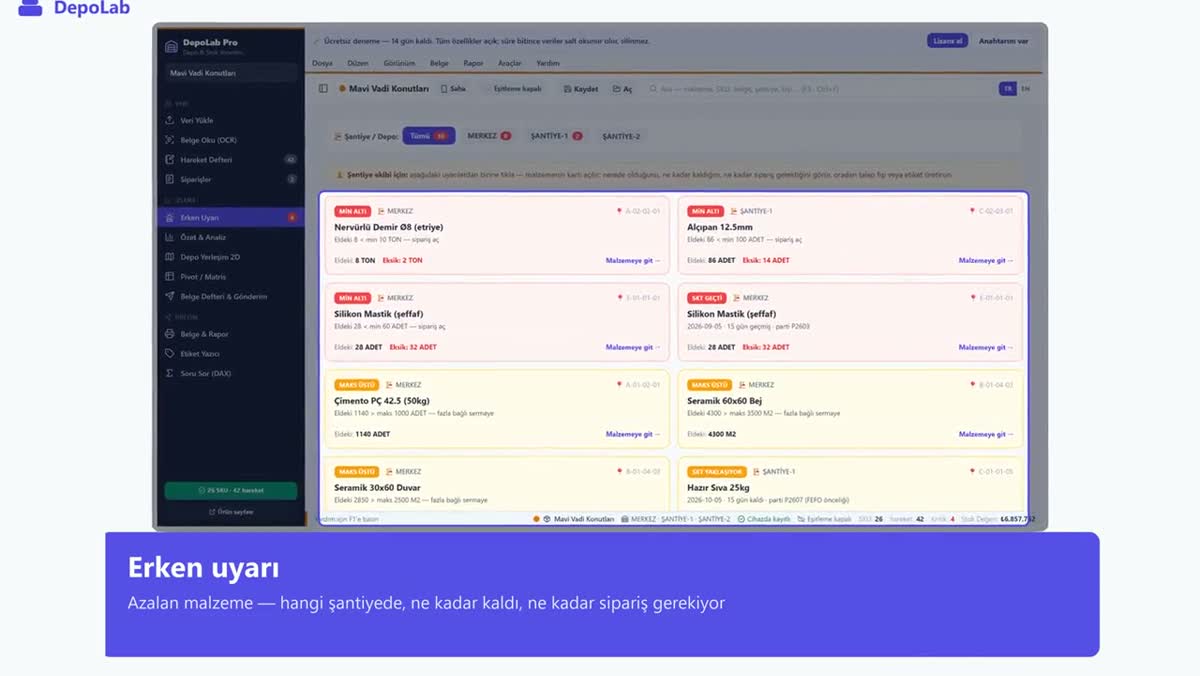Click the red MİN ALTI badge on Alçıpan card
1200x676 pixels.
click(x=706, y=211)
